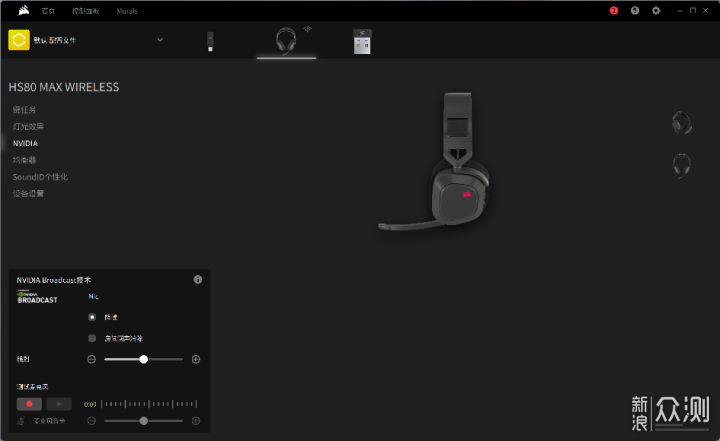Open iCUE settings gear
Image resolution: width=720 pixels, height=441 pixels.
[656, 11]
